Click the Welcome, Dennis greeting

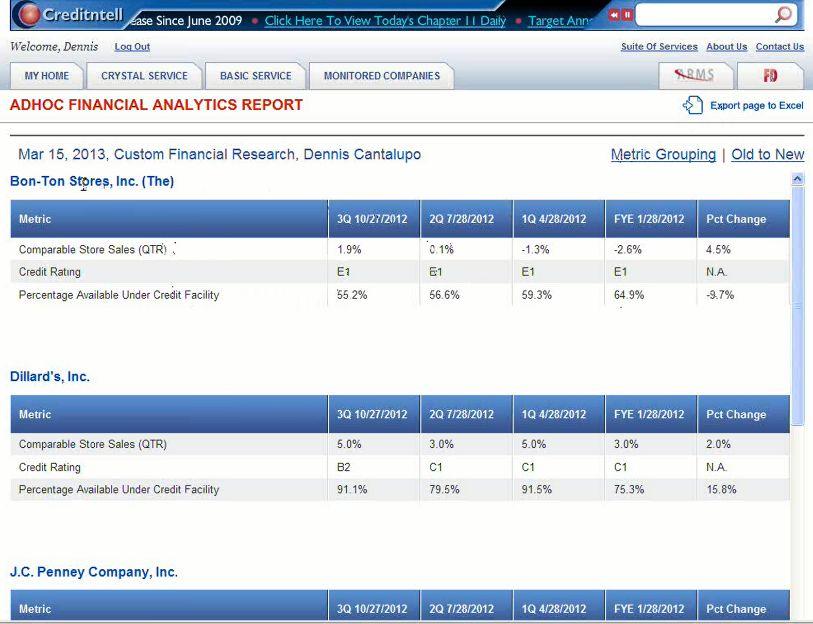point(54,47)
